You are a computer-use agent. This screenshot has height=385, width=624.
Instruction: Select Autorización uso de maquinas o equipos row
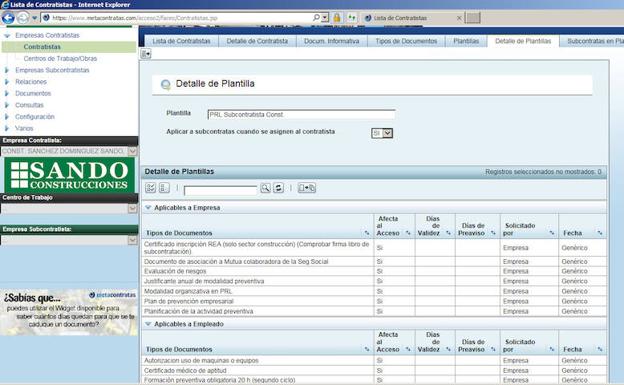coord(374,360)
